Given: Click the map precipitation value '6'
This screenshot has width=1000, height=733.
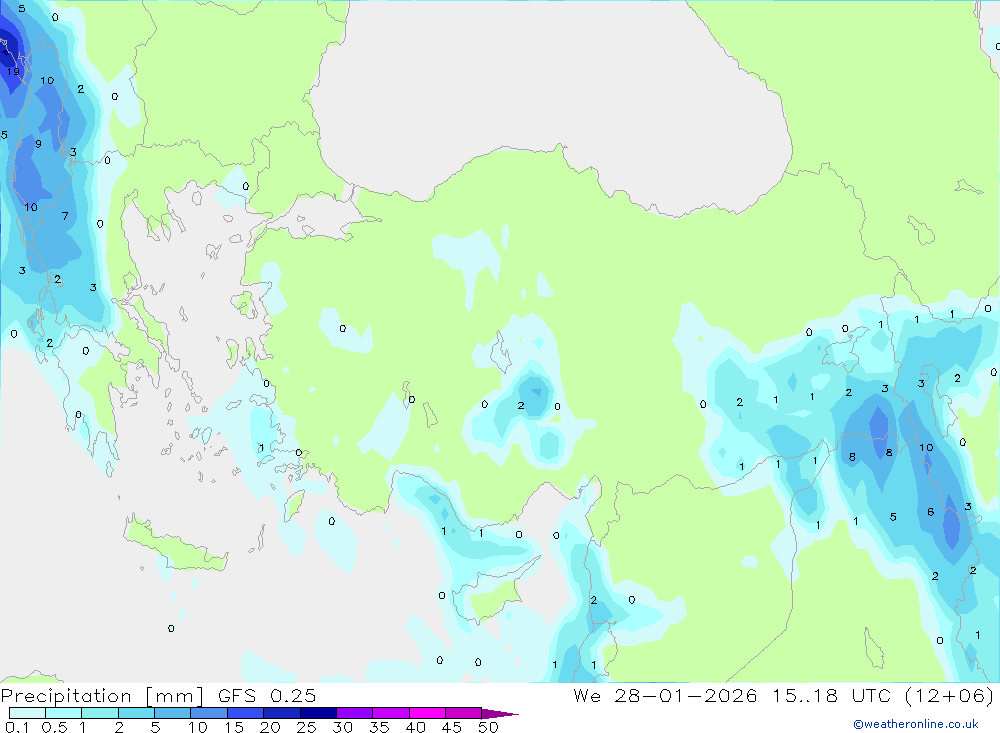Looking at the screenshot, I should [930, 512].
